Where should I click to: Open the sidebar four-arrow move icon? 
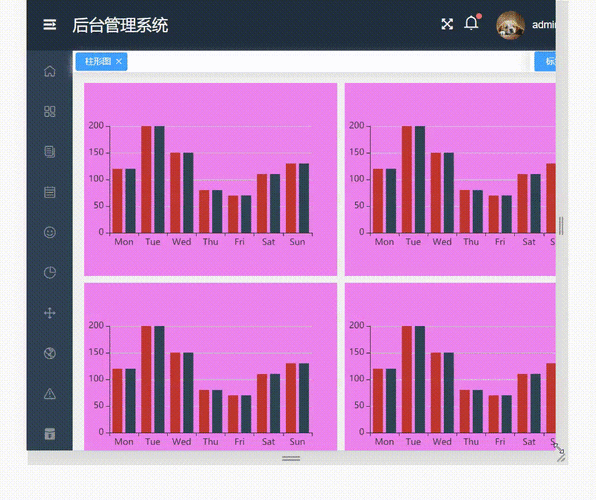point(50,313)
